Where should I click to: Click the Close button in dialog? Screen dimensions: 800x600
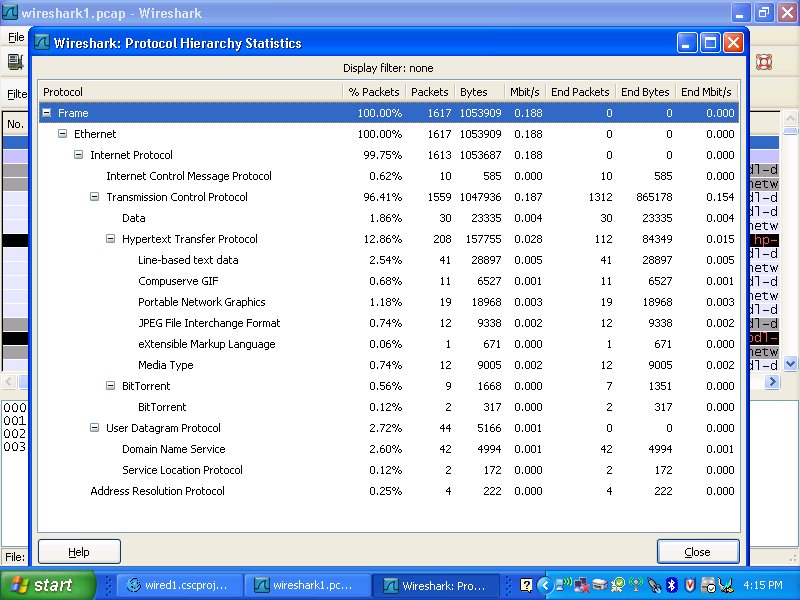(x=697, y=552)
